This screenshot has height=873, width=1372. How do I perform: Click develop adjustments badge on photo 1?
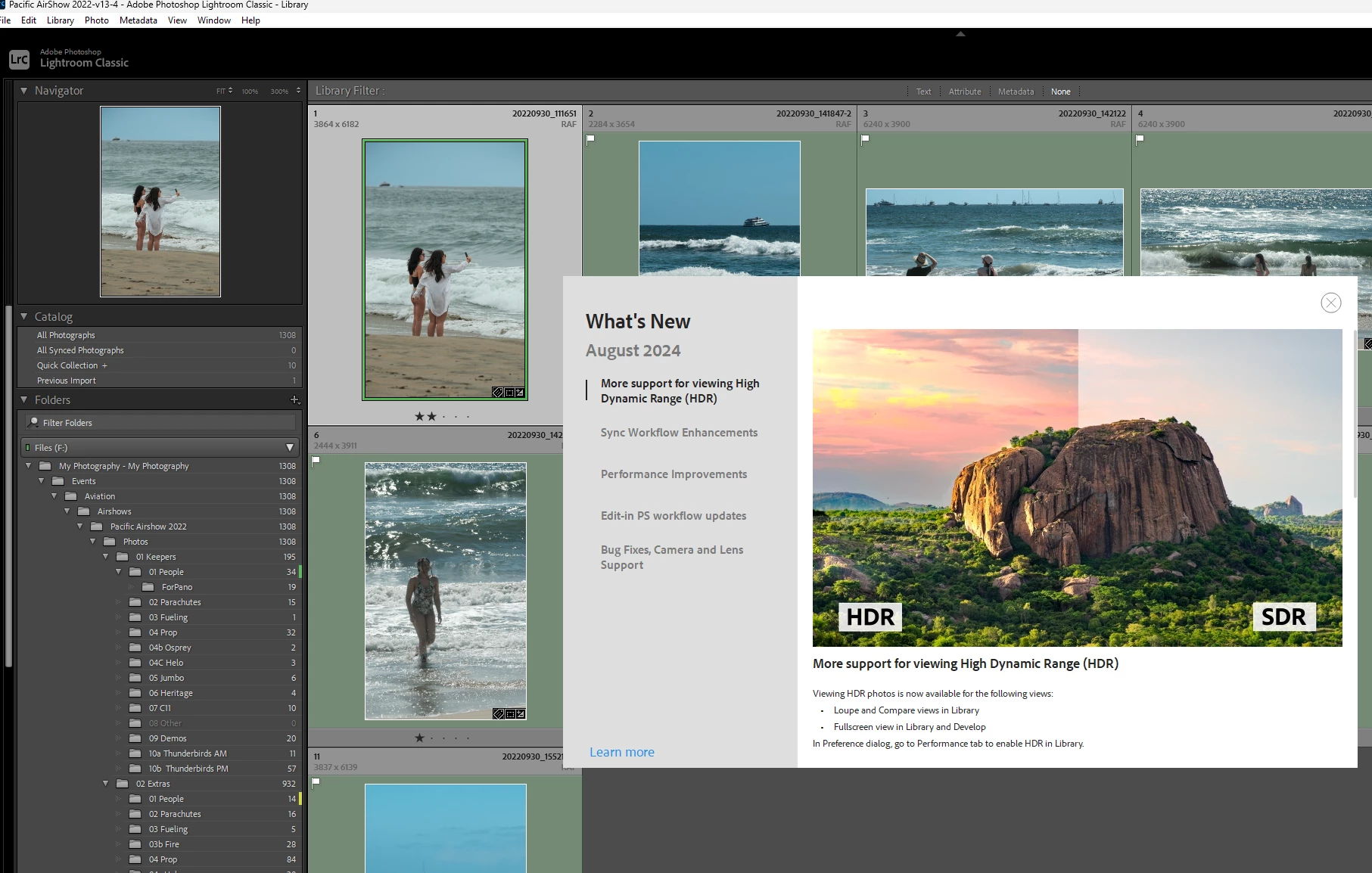520,393
